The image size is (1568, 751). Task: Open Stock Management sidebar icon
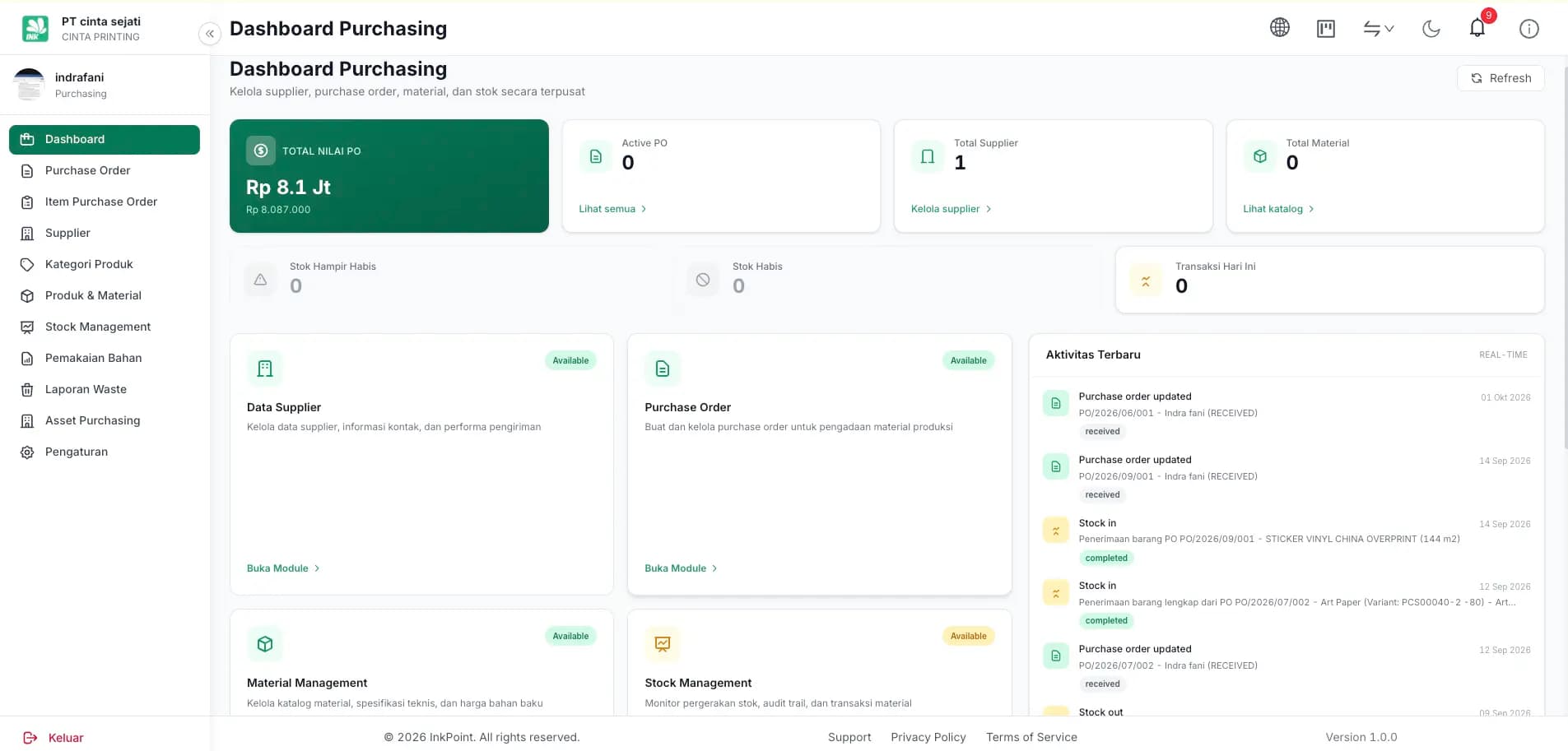(x=27, y=327)
